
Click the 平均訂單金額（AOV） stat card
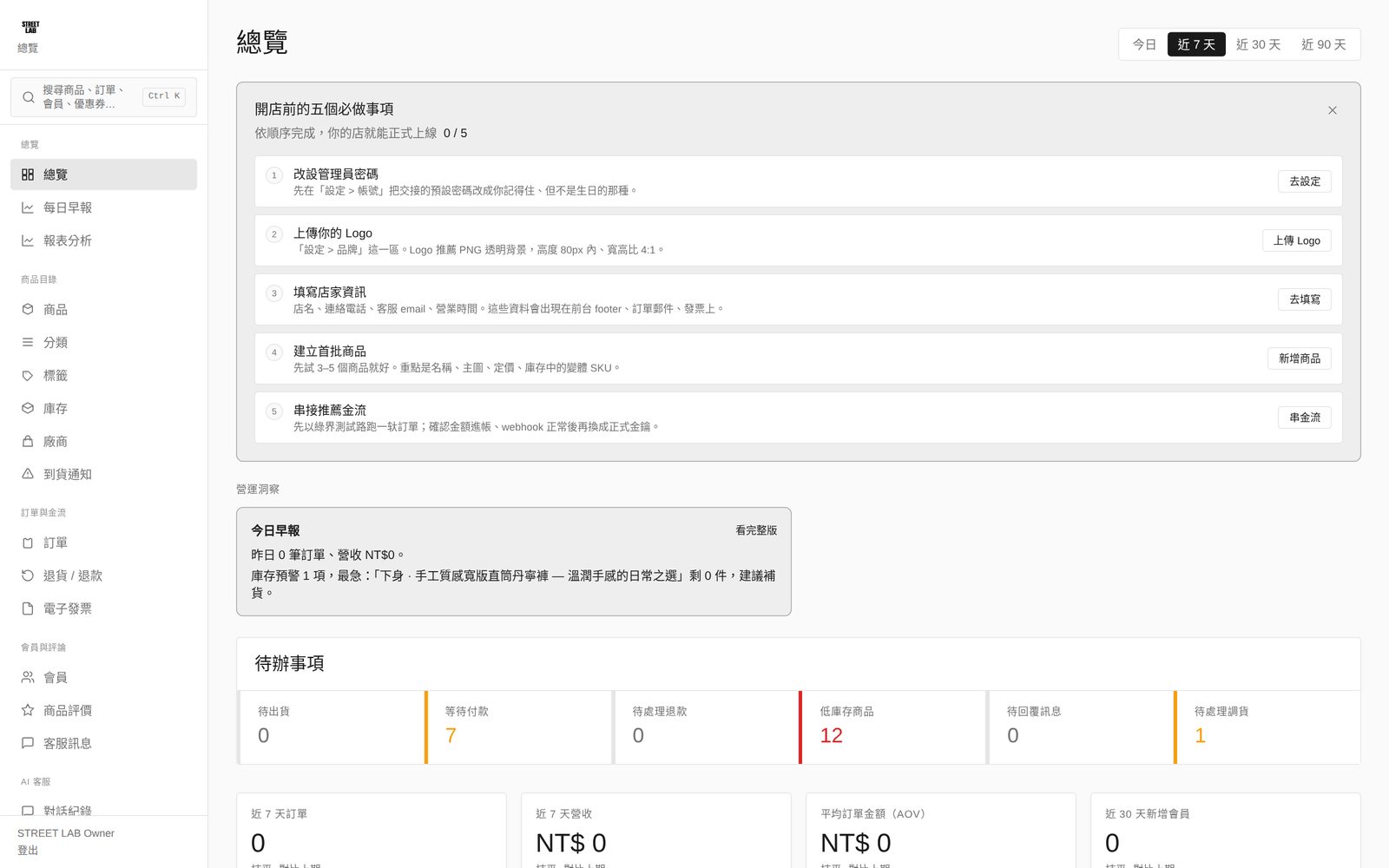[941, 831]
